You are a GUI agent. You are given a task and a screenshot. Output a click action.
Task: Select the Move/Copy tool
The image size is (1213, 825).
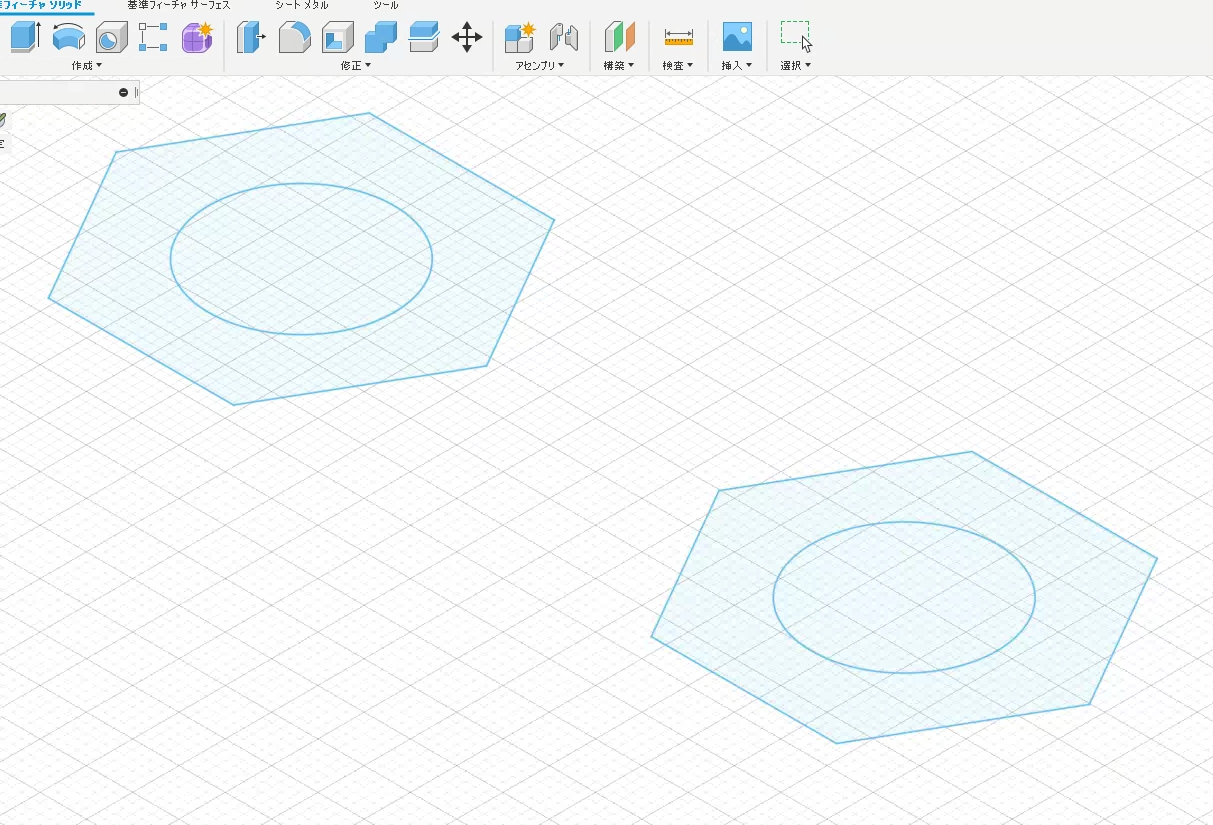(x=467, y=38)
